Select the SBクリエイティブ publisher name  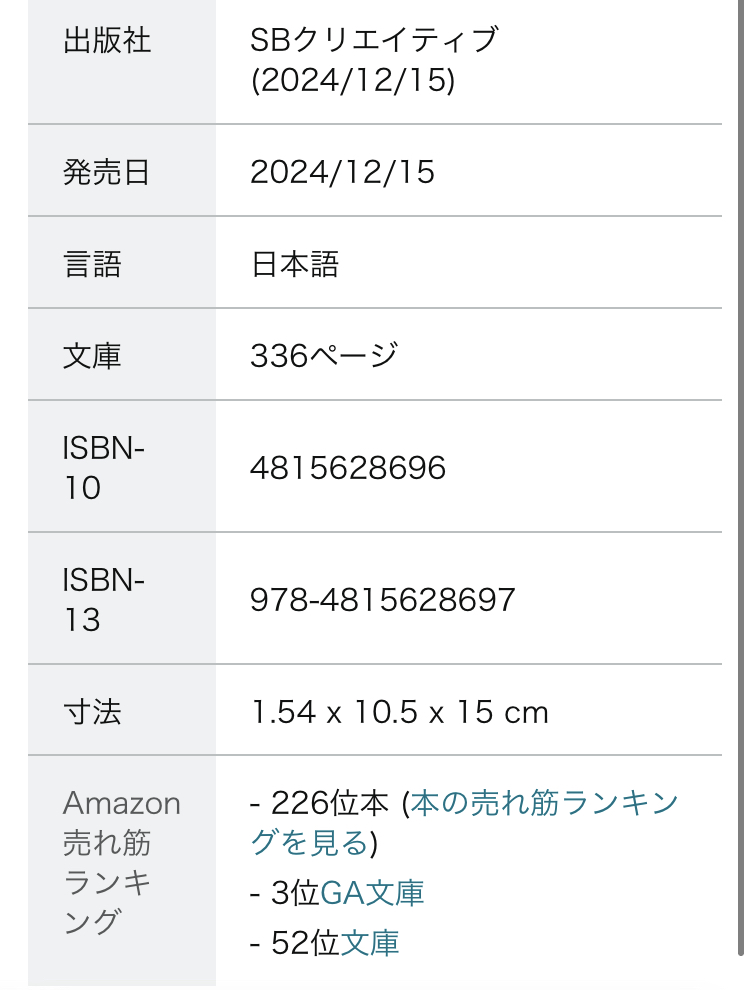tap(374, 40)
